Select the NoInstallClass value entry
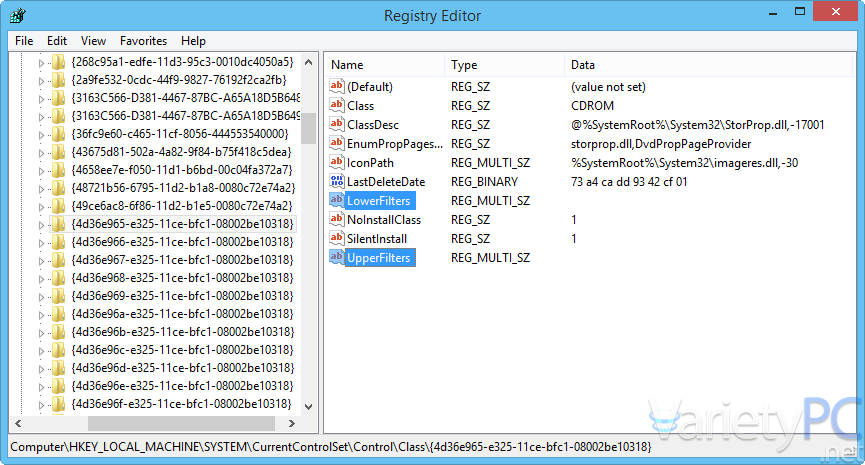This screenshot has height=465, width=865. 383,220
